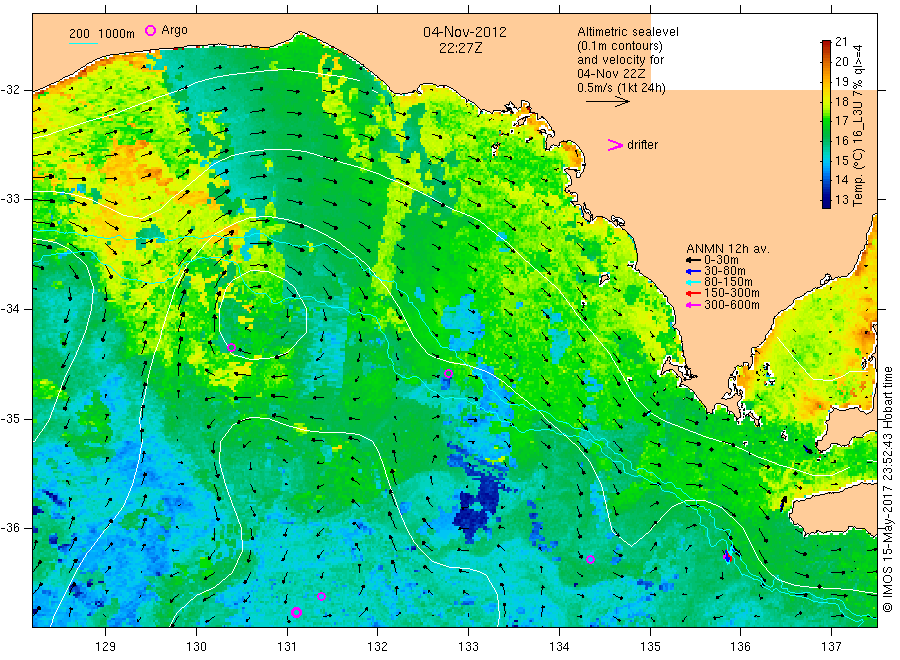Click the longitude axis label "131"

(287, 647)
